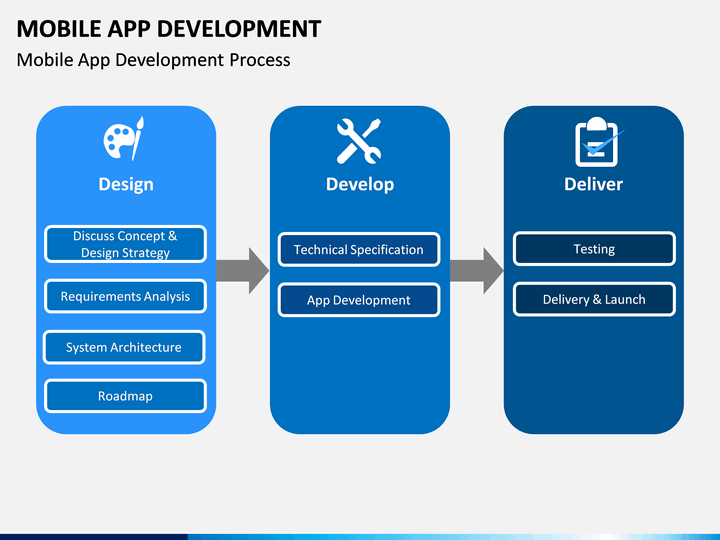Screen dimensions: 720x540
Task: Click the clipboard checkmark Deliver icon
Action: point(599,141)
